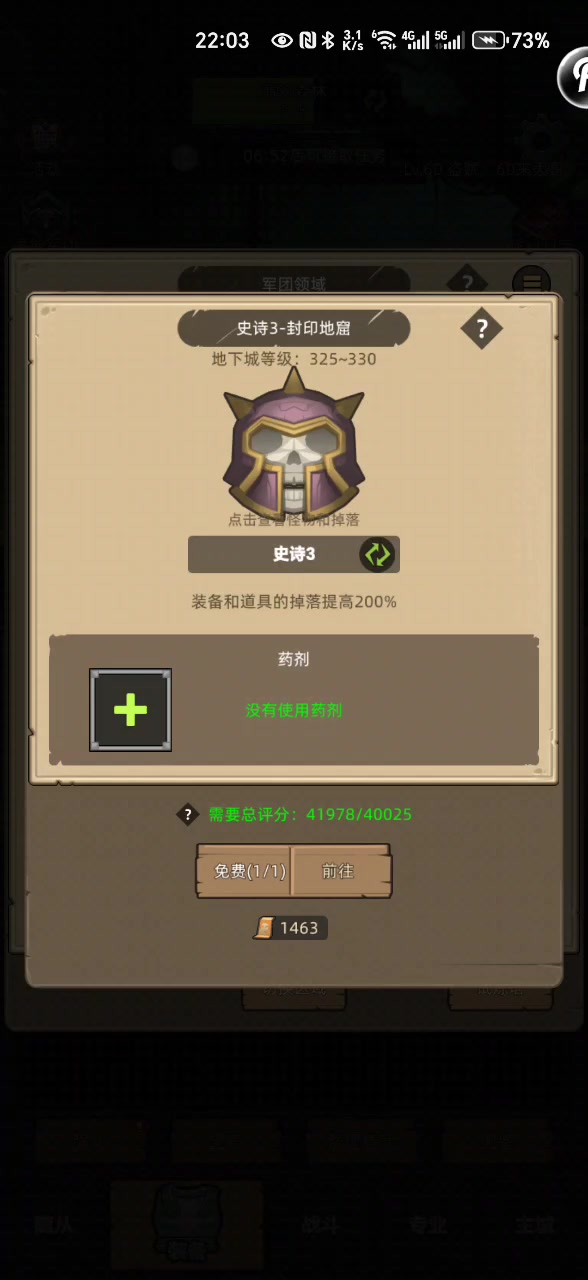
Task: Tap the dimmed help icon beside 军团领域
Action: (x=466, y=282)
